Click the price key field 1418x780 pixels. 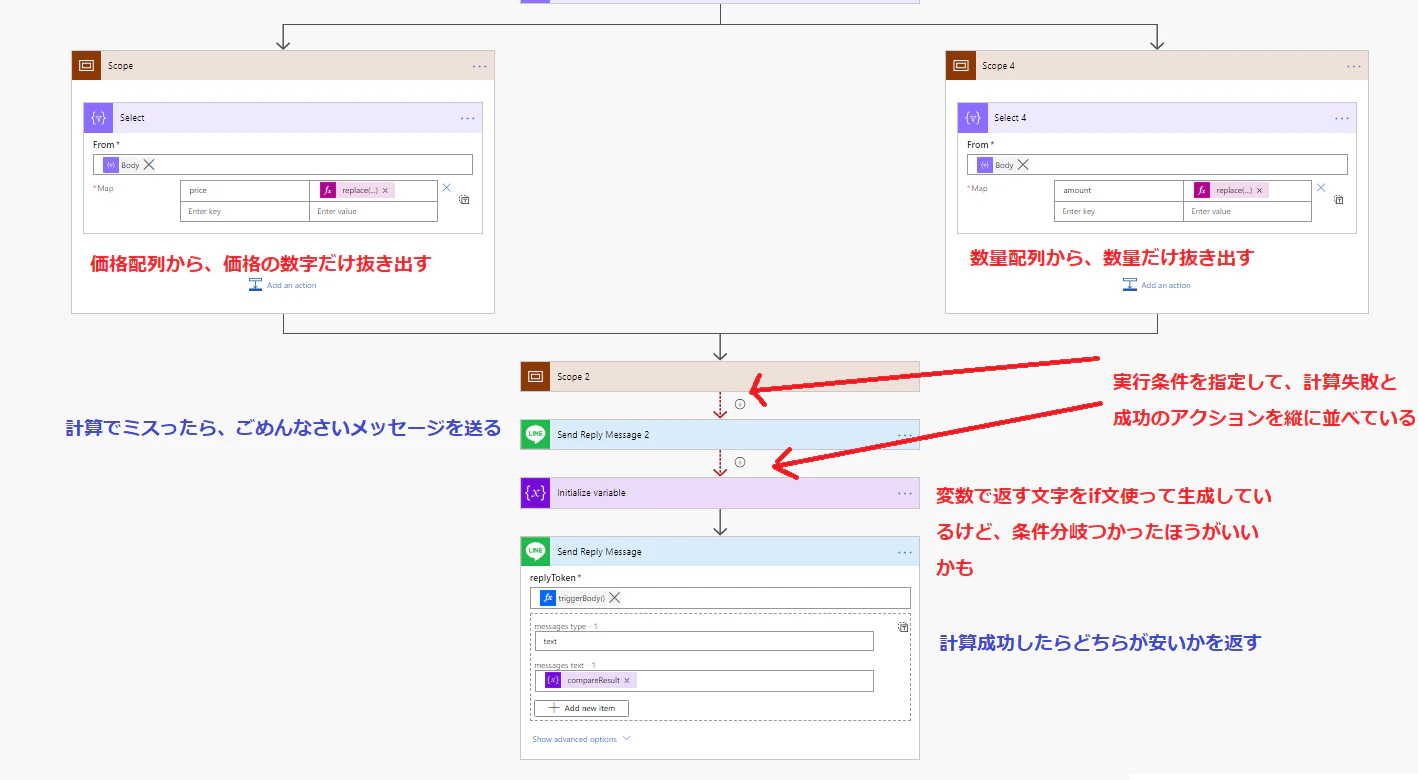coord(245,190)
